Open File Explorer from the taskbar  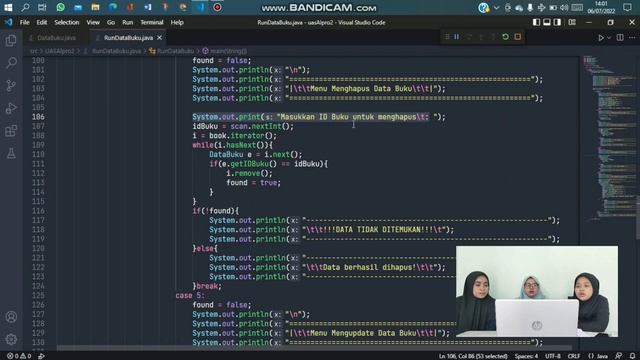coord(96,7)
